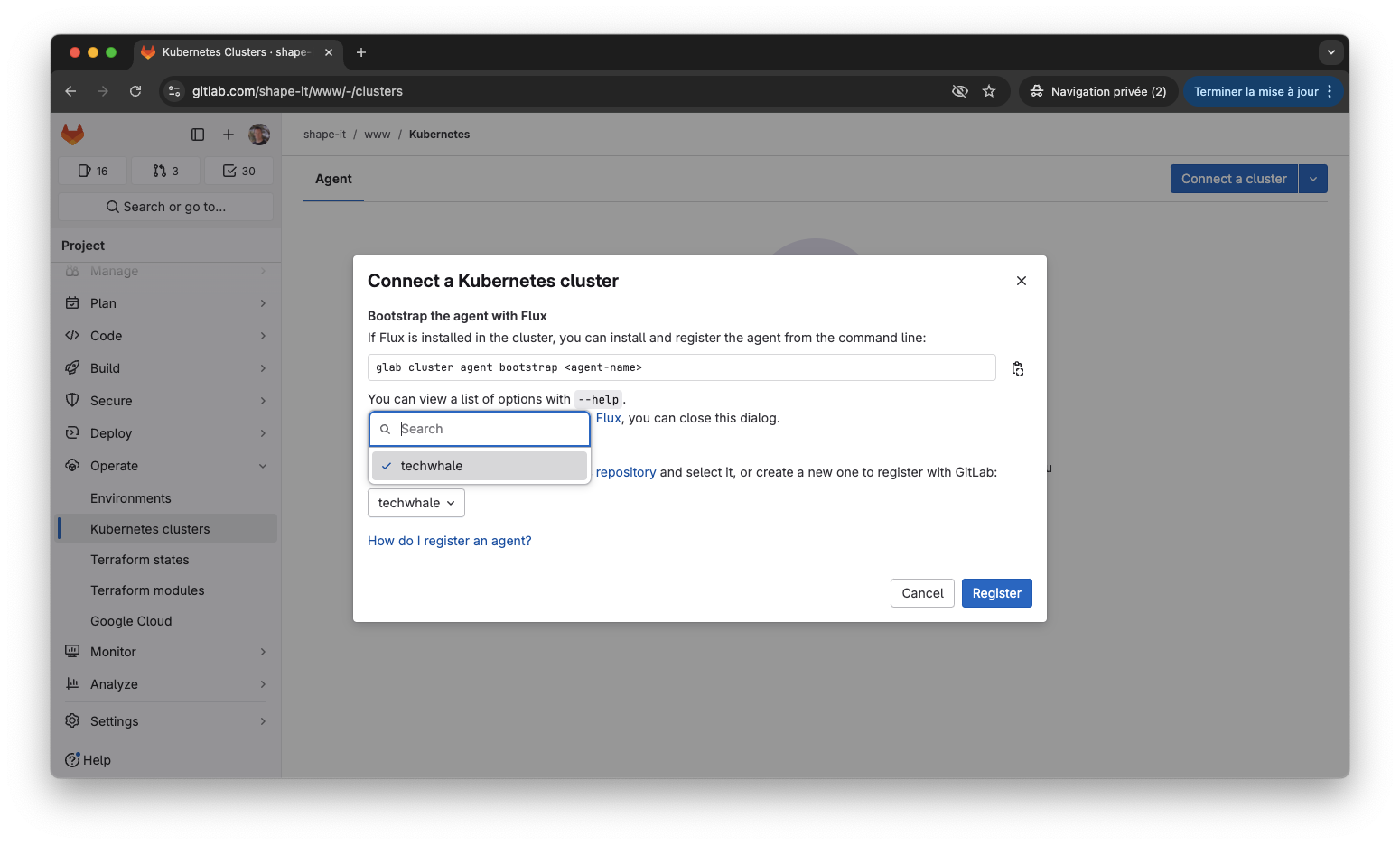Open Kubernetes clusters in sidebar
The width and height of the screenshot is (1400, 845).
point(166,529)
